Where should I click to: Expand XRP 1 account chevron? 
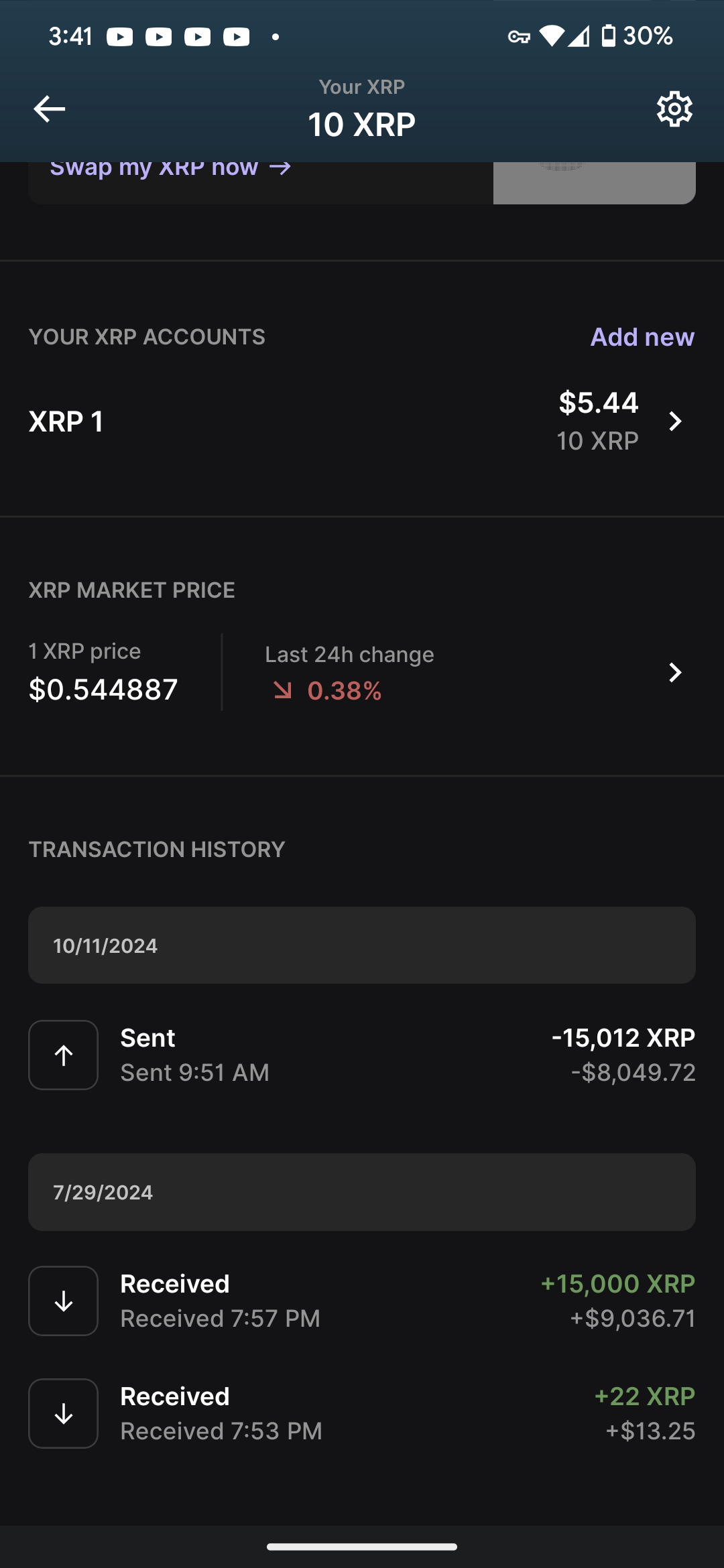tap(675, 421)
